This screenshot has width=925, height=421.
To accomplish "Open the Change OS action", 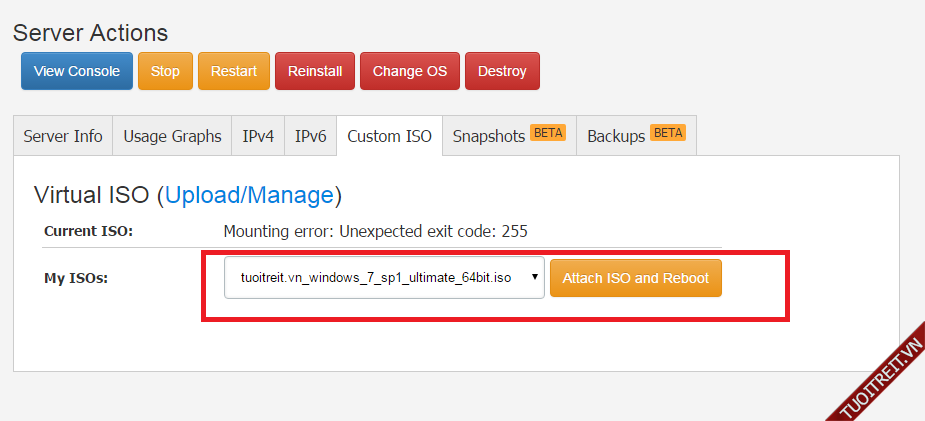I will click(x=410, y=71).
